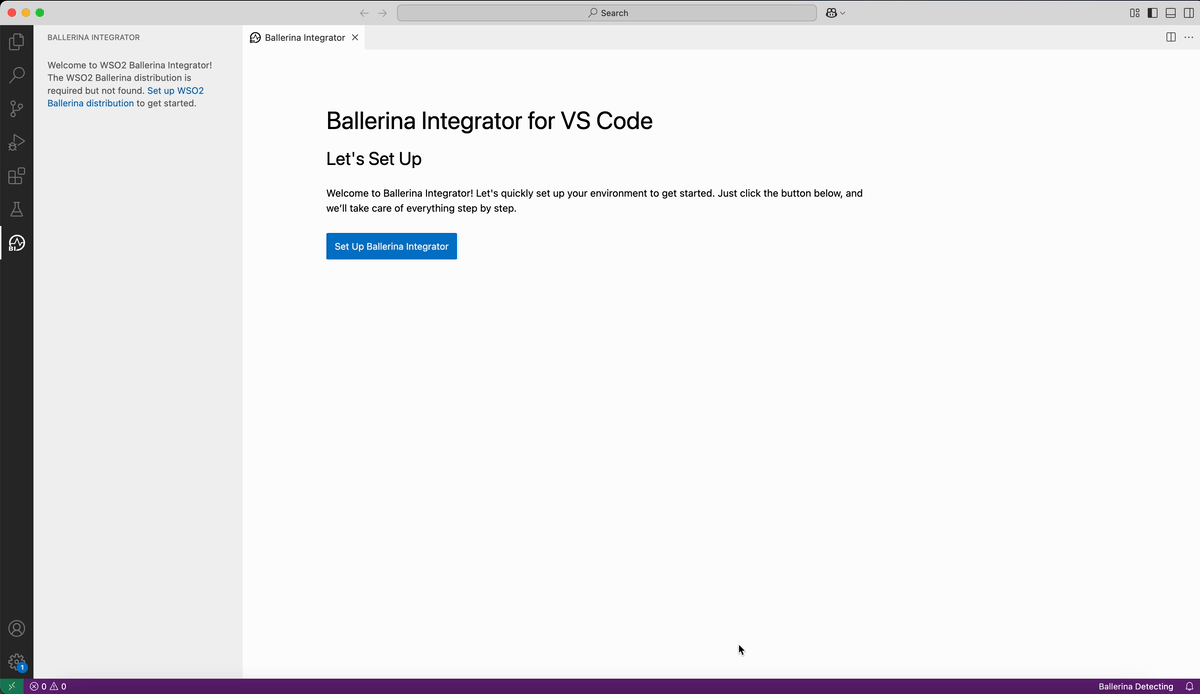Open the Run and Debug view
The image size is (1200, 694).
click(x=16, y=142)
